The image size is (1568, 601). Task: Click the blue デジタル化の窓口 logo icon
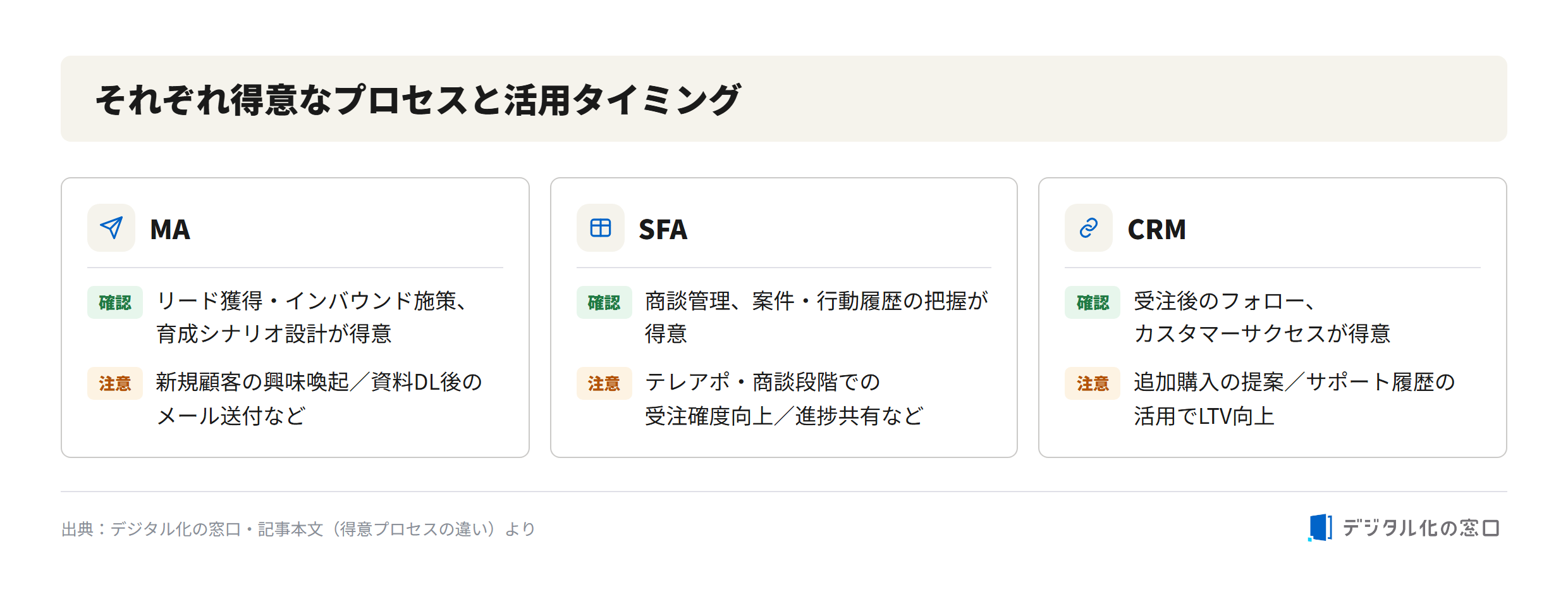(x=1320, y=528)
